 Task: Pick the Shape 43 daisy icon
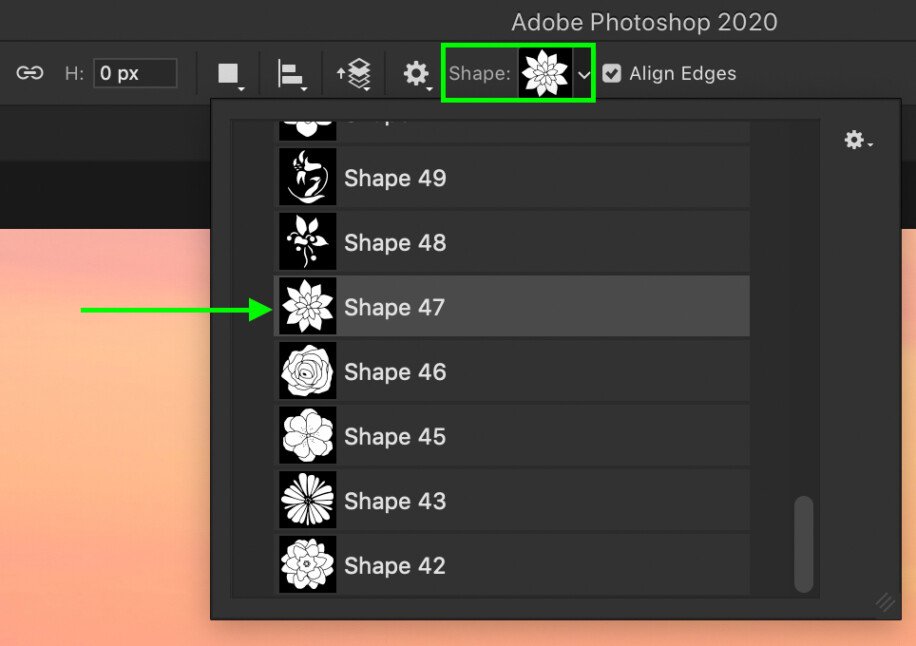coord(307,500)
